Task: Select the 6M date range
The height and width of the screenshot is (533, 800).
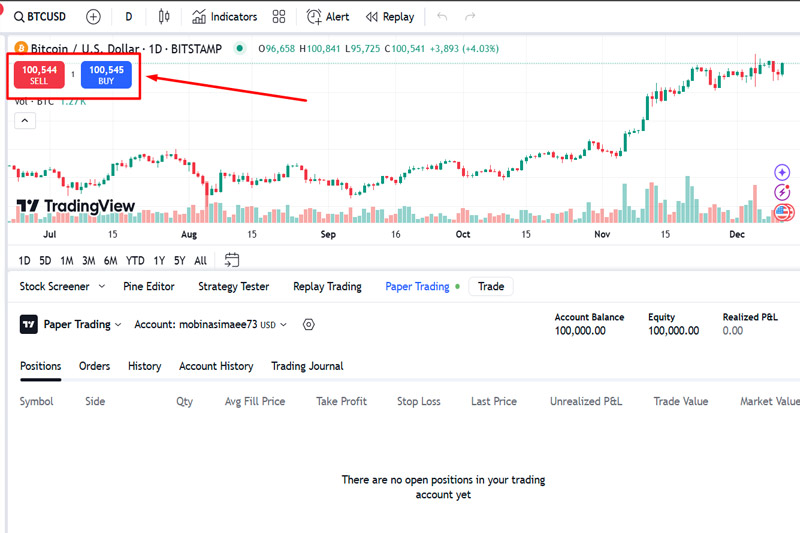Action: pos(110,260)
